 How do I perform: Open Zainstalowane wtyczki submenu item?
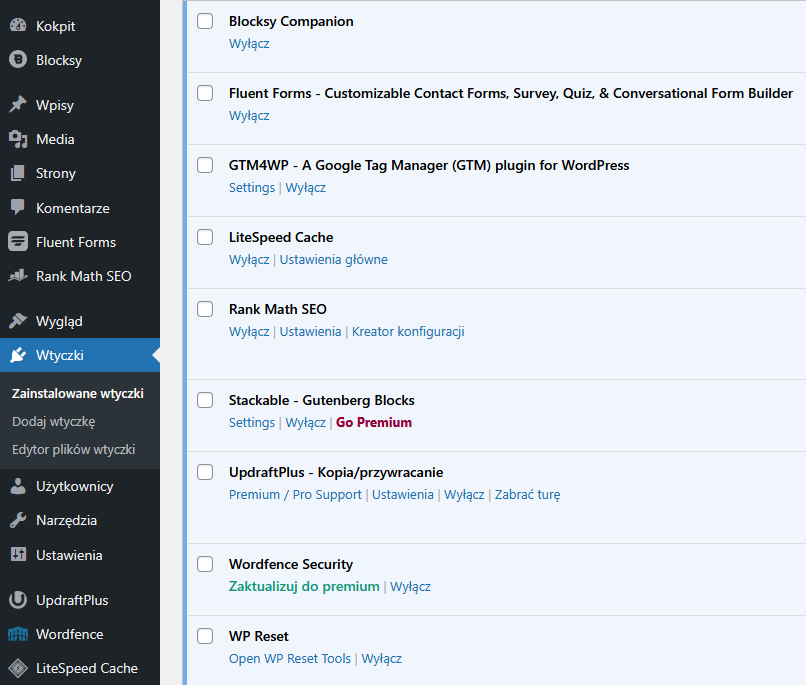(78, 393)
